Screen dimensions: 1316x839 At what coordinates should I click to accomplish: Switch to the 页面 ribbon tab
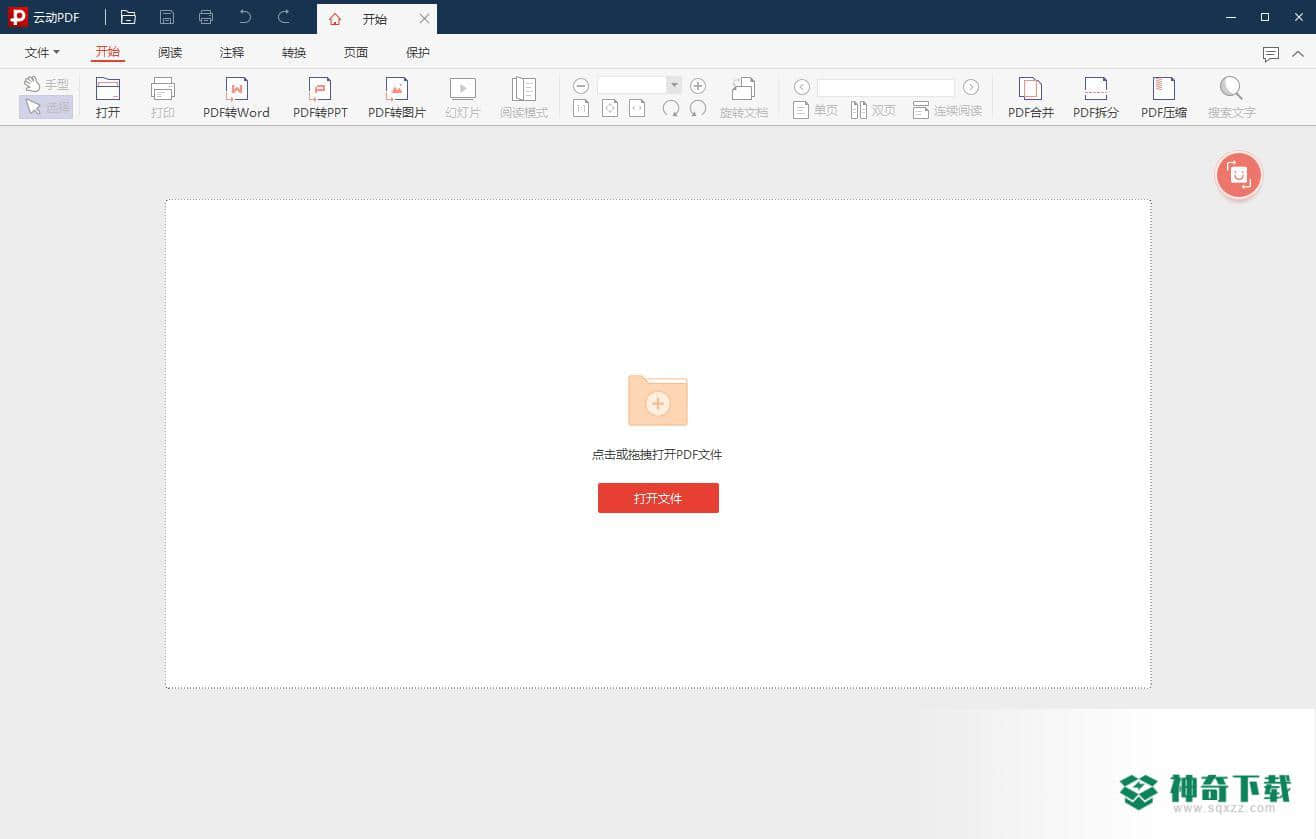pyautogui.click(x=356, y=52)
